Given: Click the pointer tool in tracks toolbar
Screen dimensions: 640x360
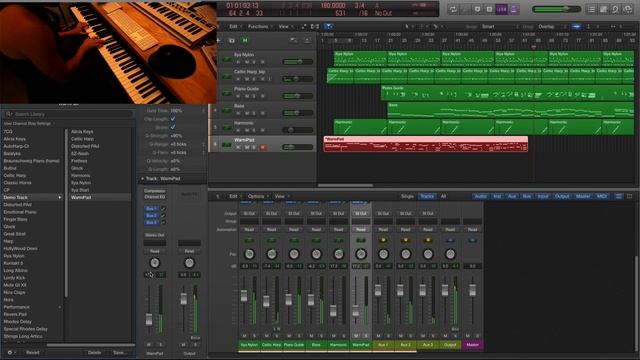Looking at the screenshot, I should [x=407, y=27].
